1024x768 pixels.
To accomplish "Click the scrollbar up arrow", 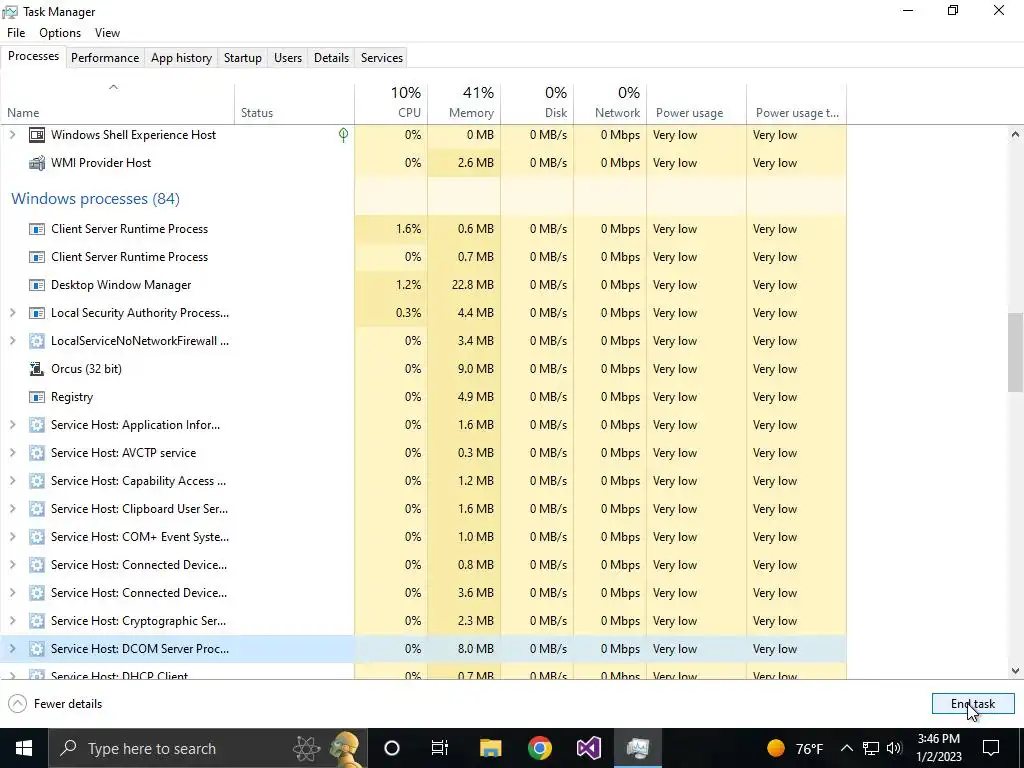I will click(x=1015, y=135).
